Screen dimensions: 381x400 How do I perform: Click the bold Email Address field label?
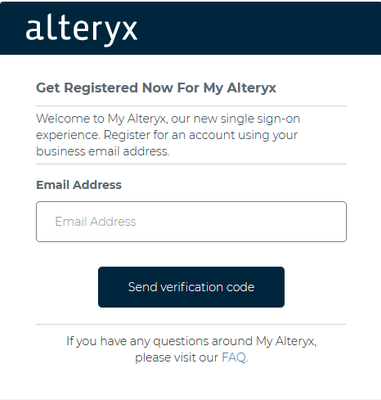[79, 185]
